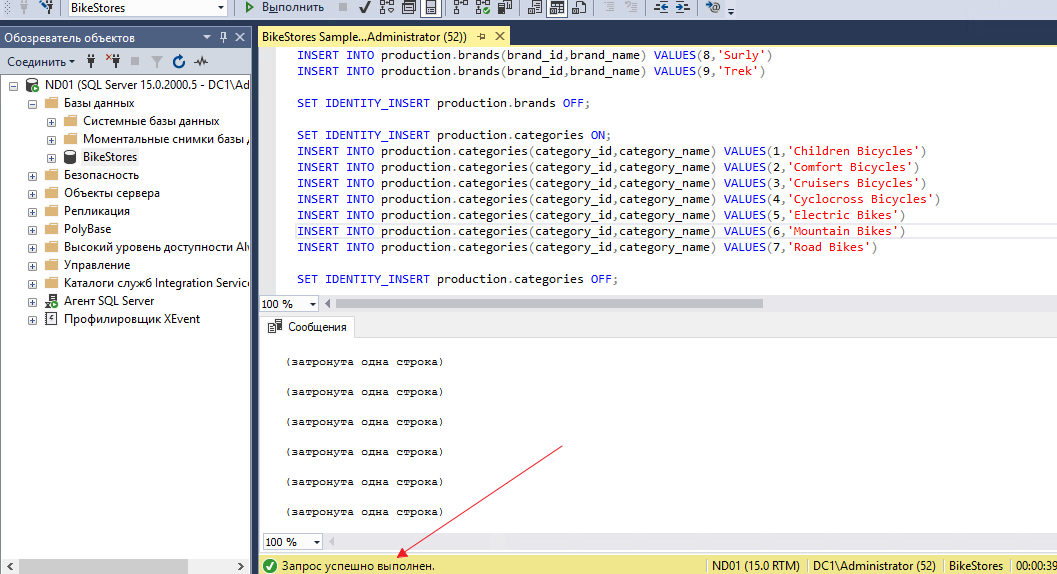The height and width of the screenshot is (574, 1057).
Task: Click ND01 (15.0 RTM) status entry
Action: click(756, 566)
